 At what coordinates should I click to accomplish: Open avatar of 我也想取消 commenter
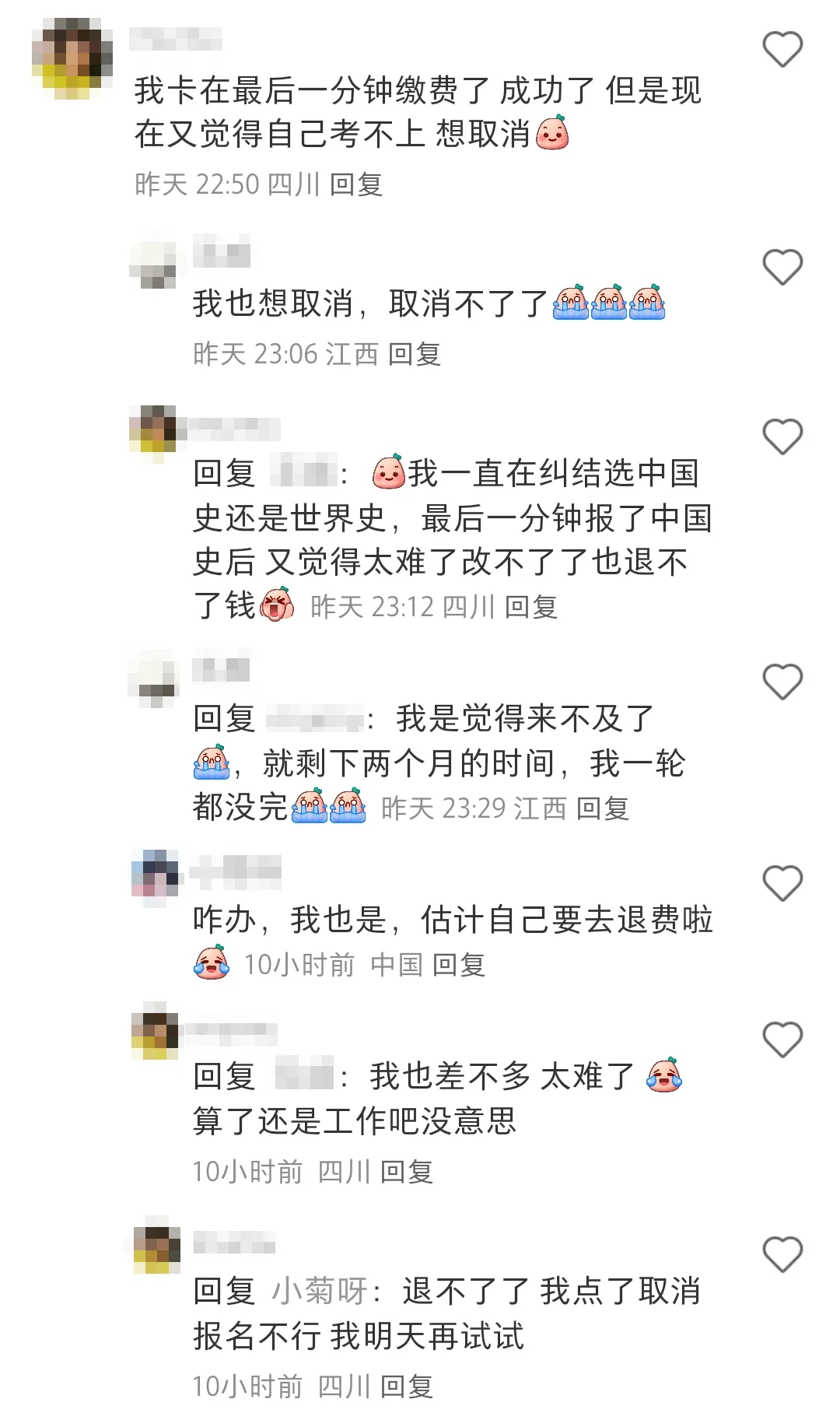pyautogui.click(x=152, y=261)
